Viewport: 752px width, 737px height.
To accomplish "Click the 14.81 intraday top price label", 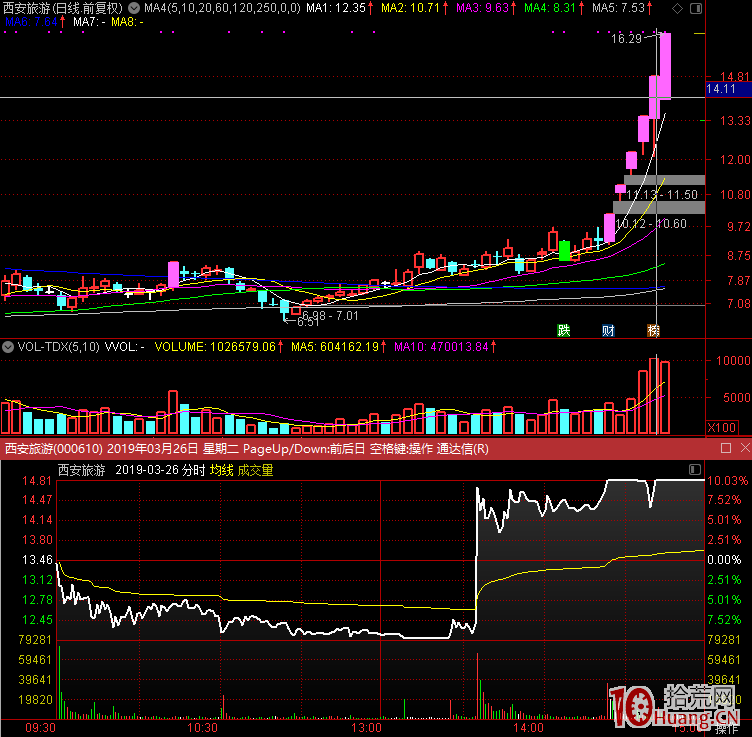I will coord(37,481).
